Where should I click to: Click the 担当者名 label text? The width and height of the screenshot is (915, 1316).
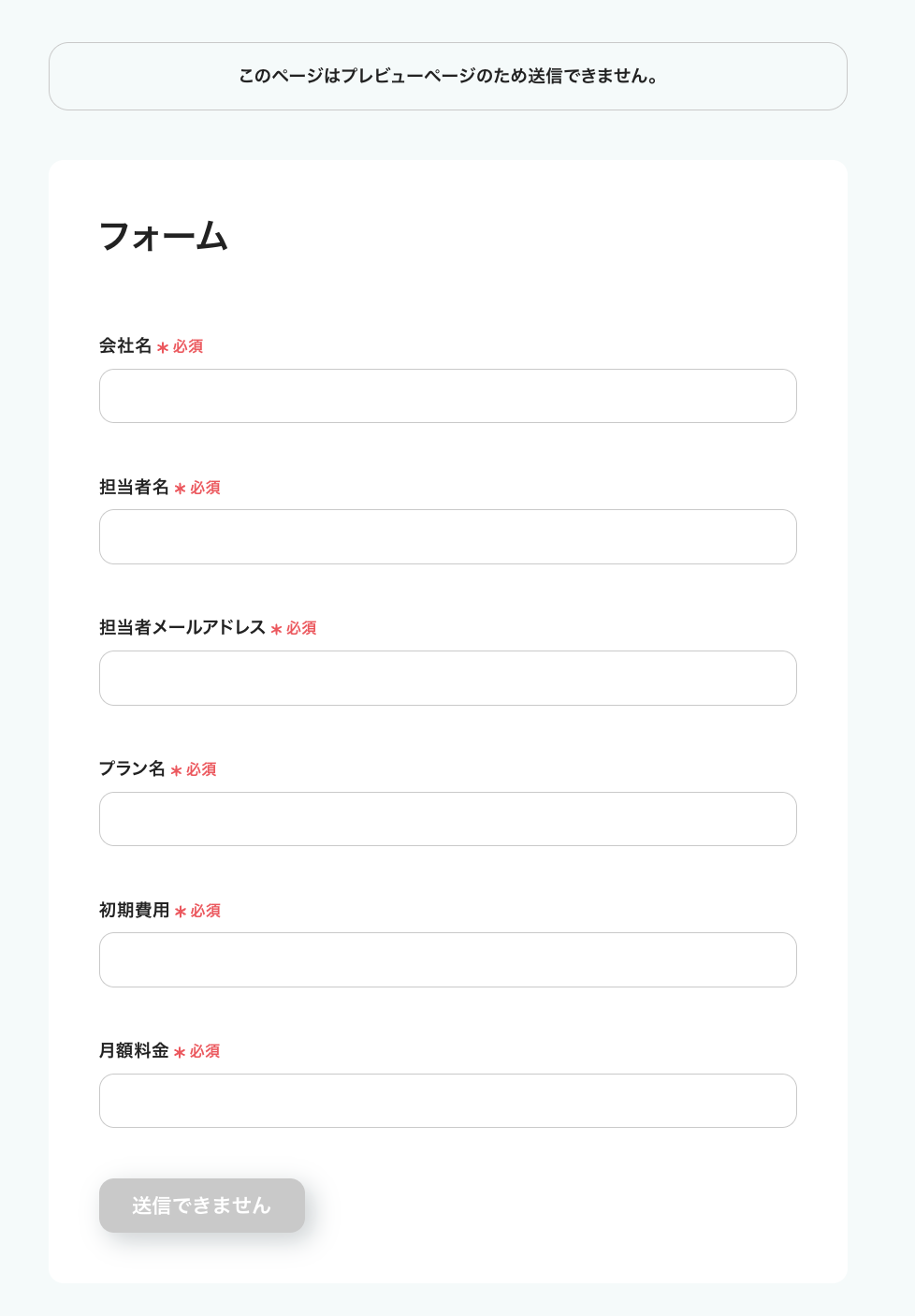tap(134, 488)
